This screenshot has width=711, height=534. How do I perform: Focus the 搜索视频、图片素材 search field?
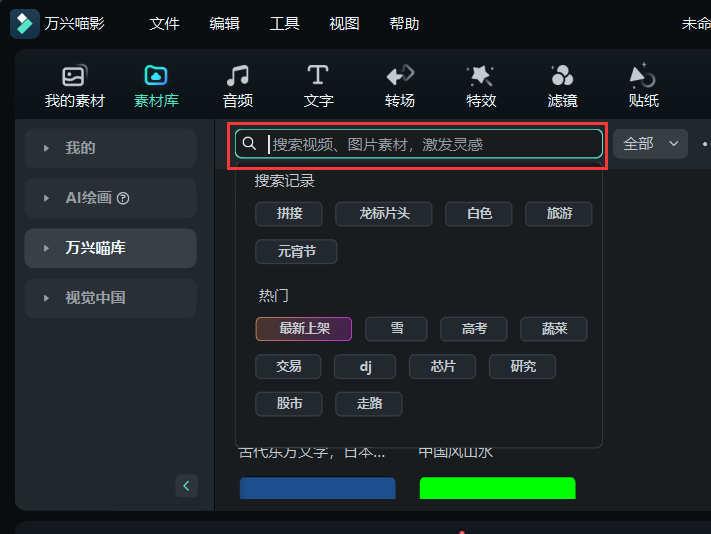coord(419,144)
